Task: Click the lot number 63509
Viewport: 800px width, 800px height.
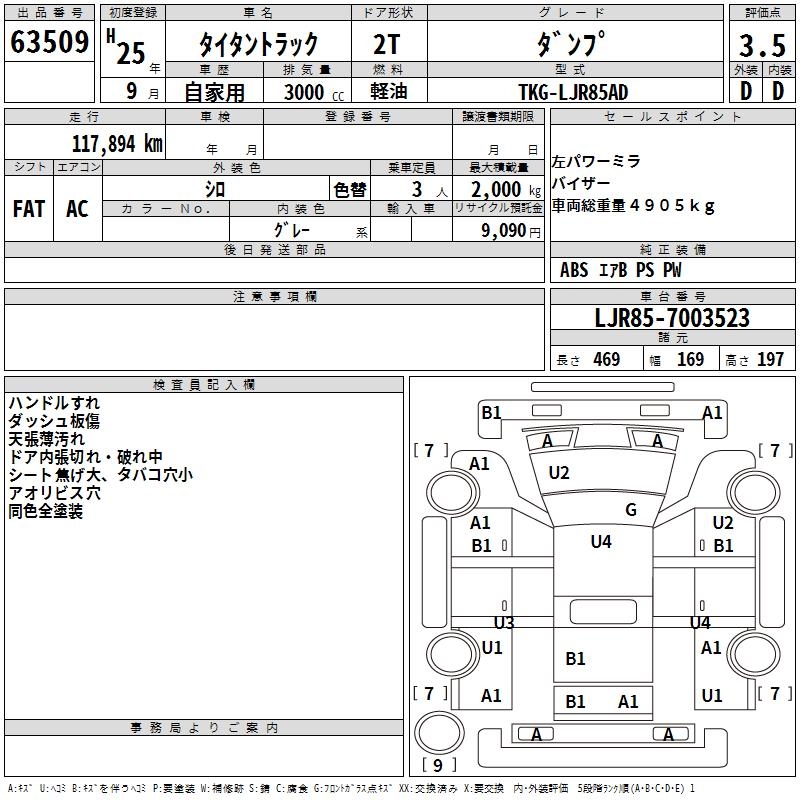Action: (49, 43)
